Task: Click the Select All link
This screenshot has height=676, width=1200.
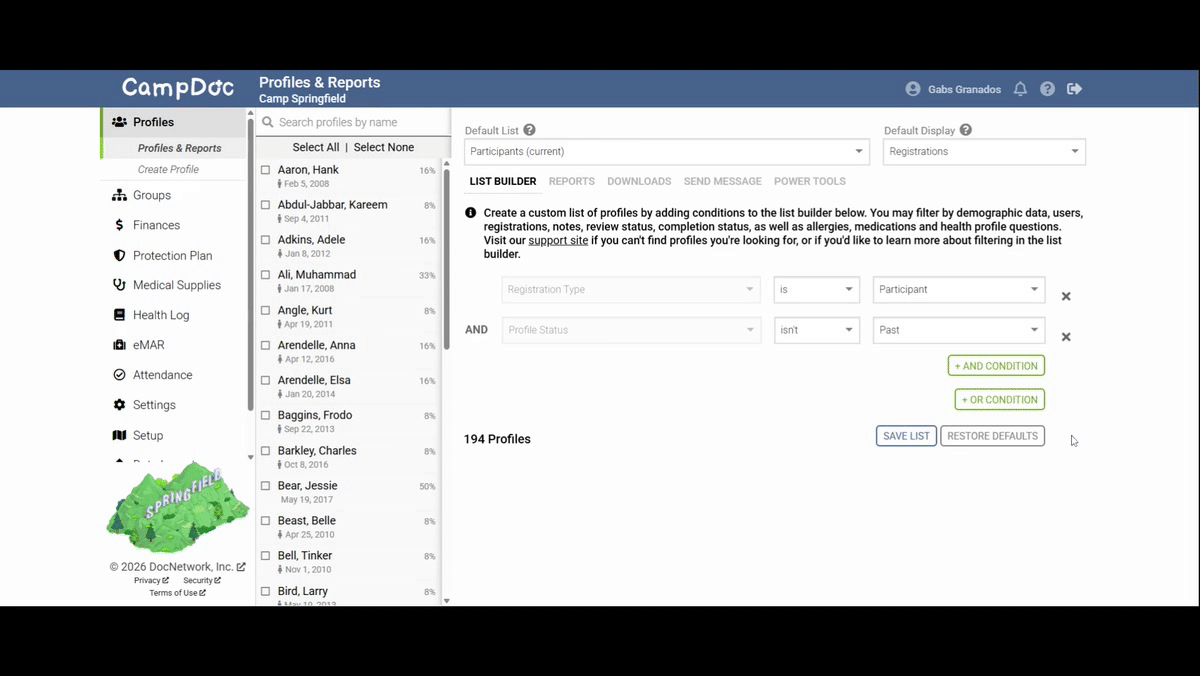Action: [316, 147]
